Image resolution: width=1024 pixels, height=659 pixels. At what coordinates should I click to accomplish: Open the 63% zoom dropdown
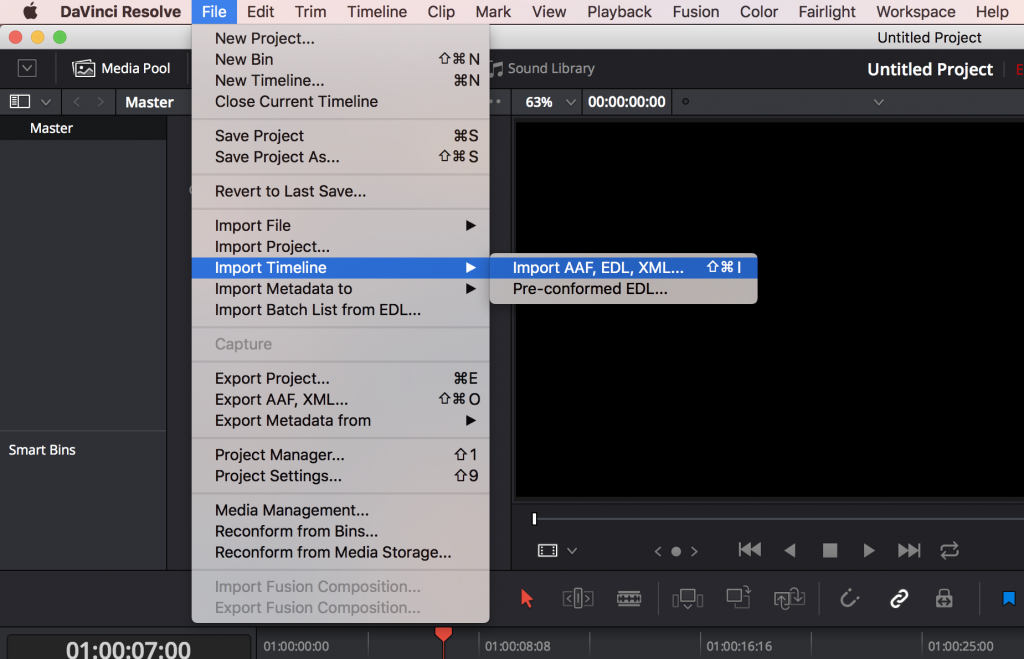tap(551, 102)
